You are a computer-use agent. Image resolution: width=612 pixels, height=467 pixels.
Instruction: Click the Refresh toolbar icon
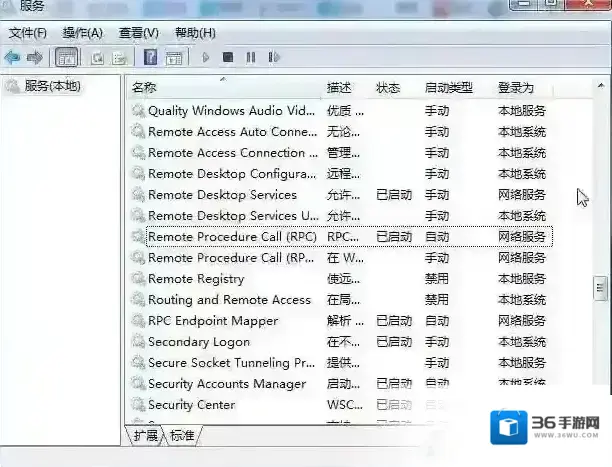[97, 58]
